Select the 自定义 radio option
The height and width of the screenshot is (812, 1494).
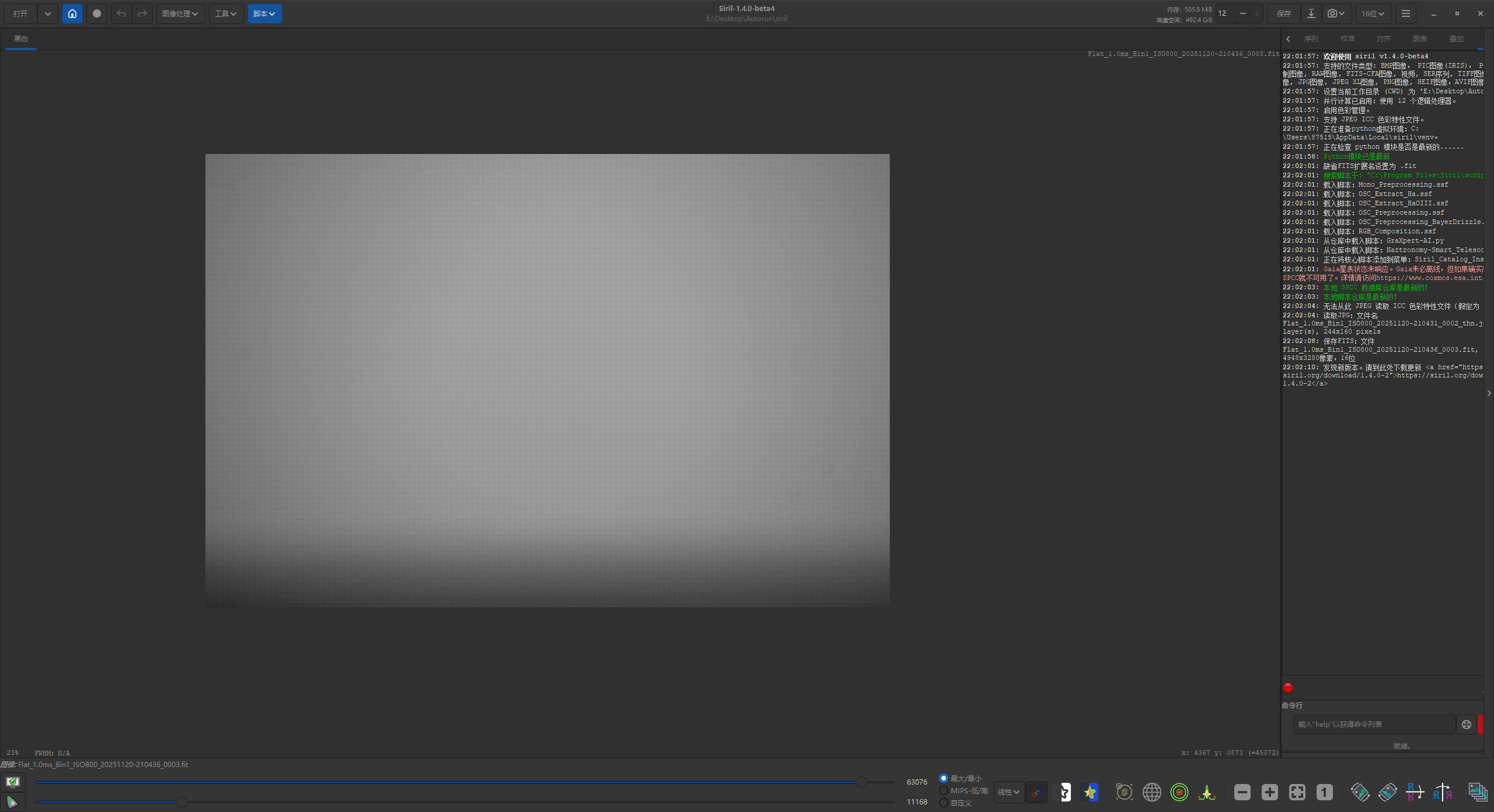tap(943, 803)
